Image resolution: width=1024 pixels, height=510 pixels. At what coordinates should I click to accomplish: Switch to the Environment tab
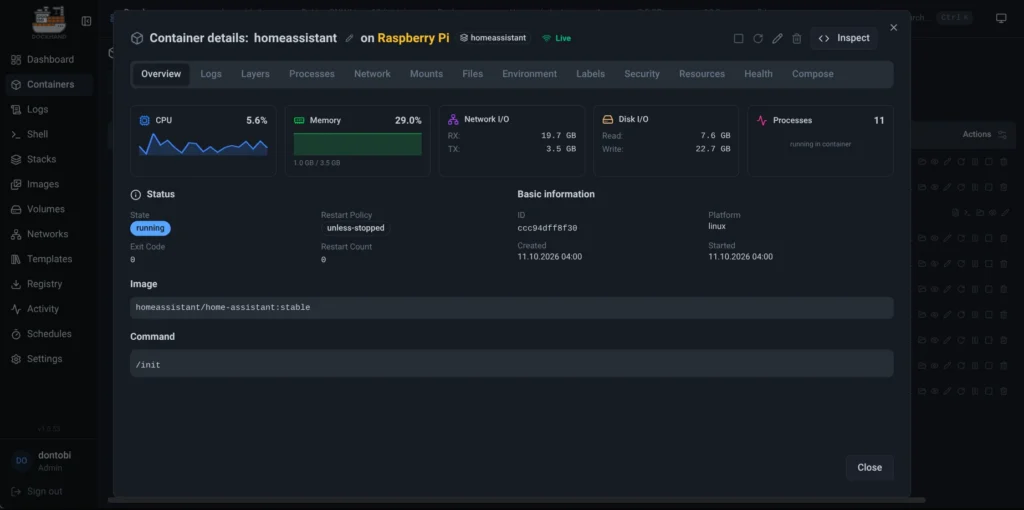[530, 74]
